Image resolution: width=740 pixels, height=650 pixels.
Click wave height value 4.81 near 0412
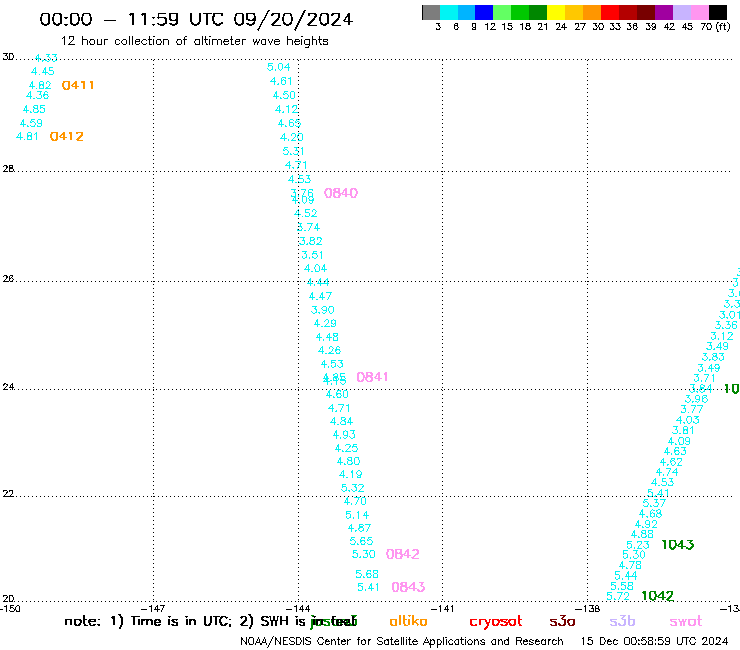click(x=27, y=136)
